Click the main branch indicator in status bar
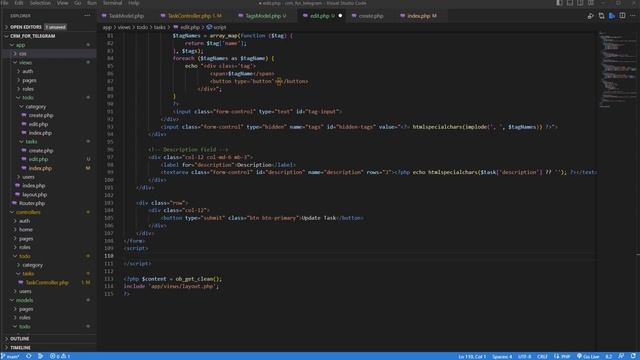The image size is (640, 360). coord(11,356)
